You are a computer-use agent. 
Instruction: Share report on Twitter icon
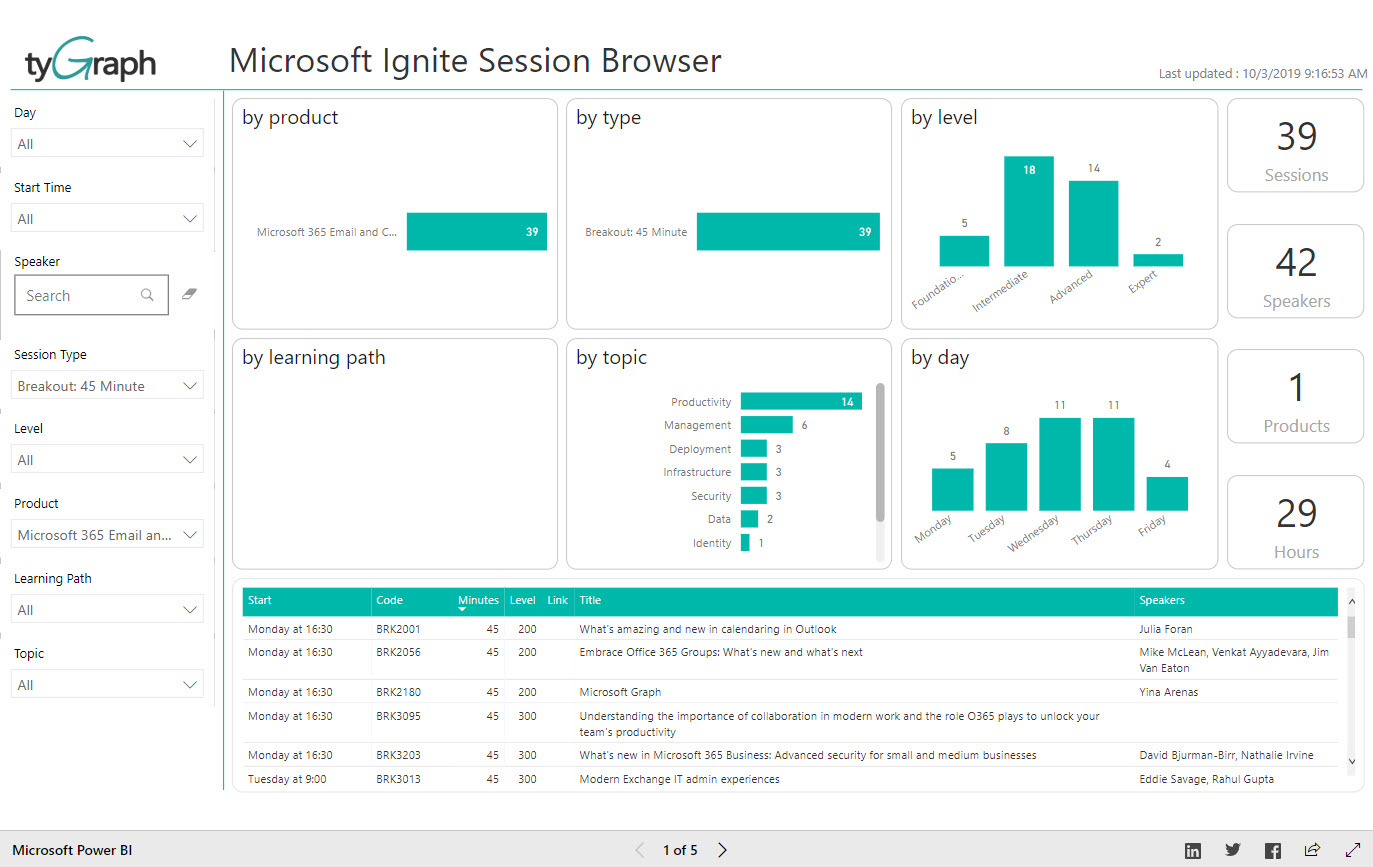point(1233,850)
